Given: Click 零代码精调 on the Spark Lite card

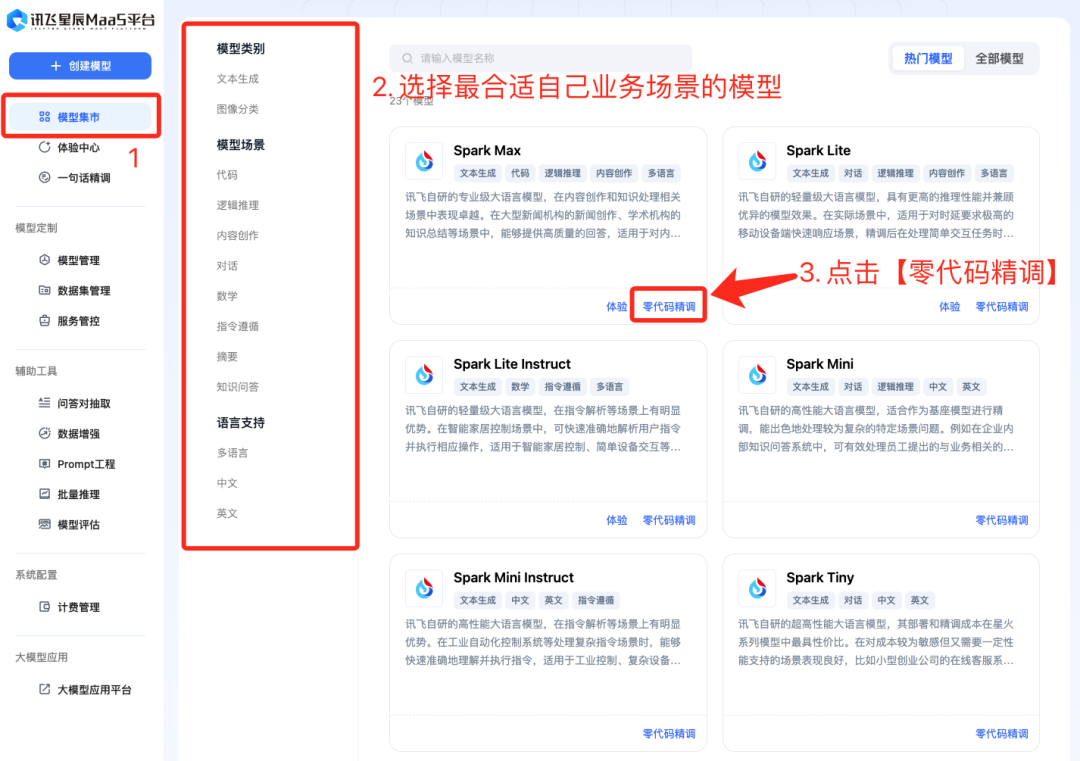Looking at the screenshot, I should point(1002,306).
